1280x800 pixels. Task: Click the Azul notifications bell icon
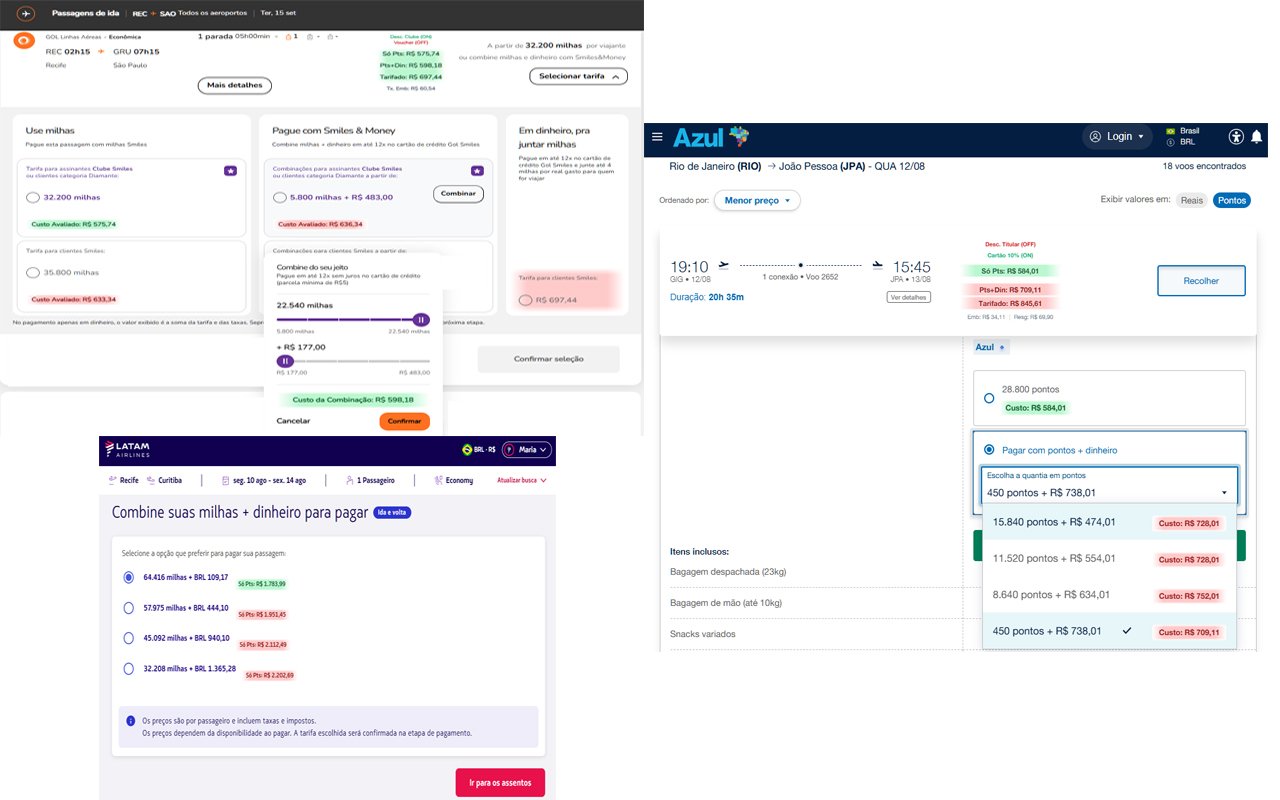pyautogui.click(x=1257, y=137)
